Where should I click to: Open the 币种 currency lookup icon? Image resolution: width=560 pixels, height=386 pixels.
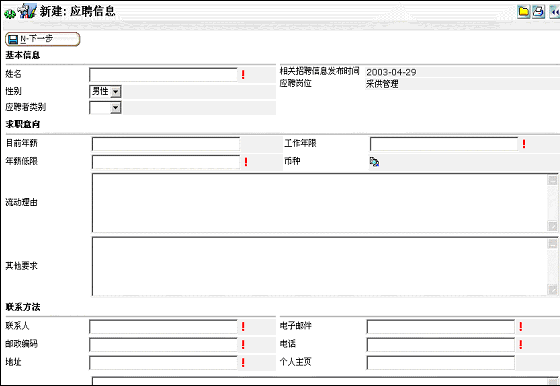click(374, 162)
